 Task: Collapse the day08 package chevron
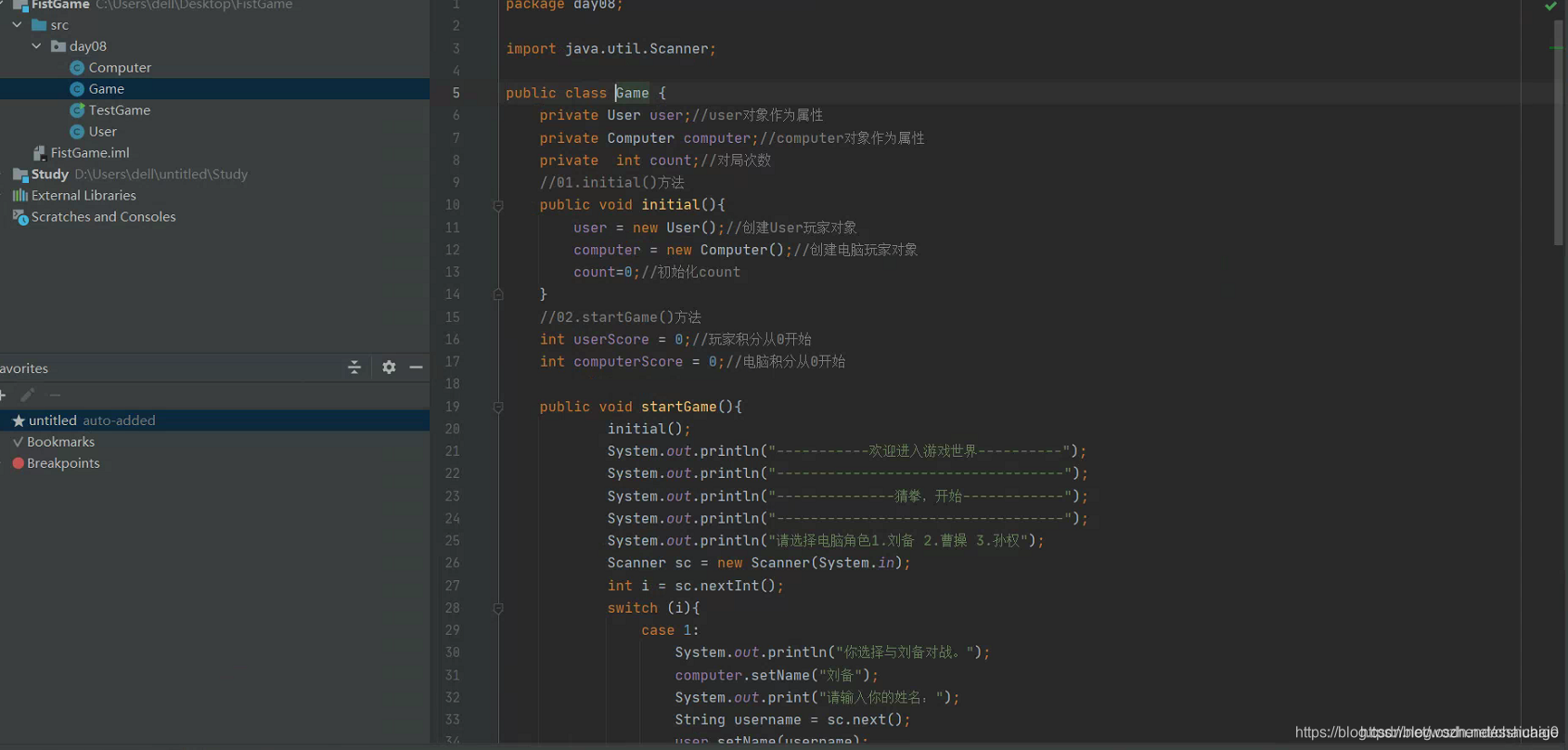coord(36,45)
